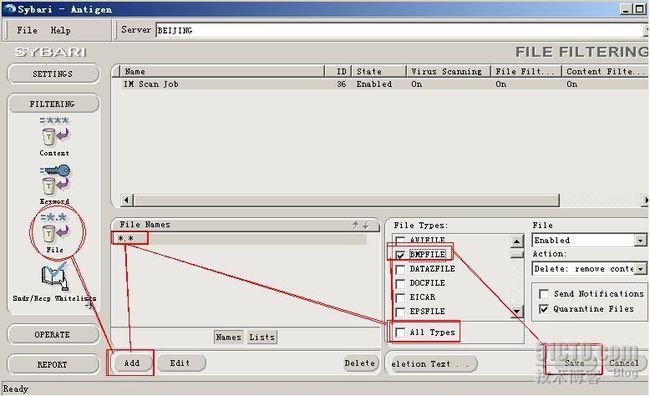Click the ID value 36
Screen dimensions: 650x396
tap(341, 84)
